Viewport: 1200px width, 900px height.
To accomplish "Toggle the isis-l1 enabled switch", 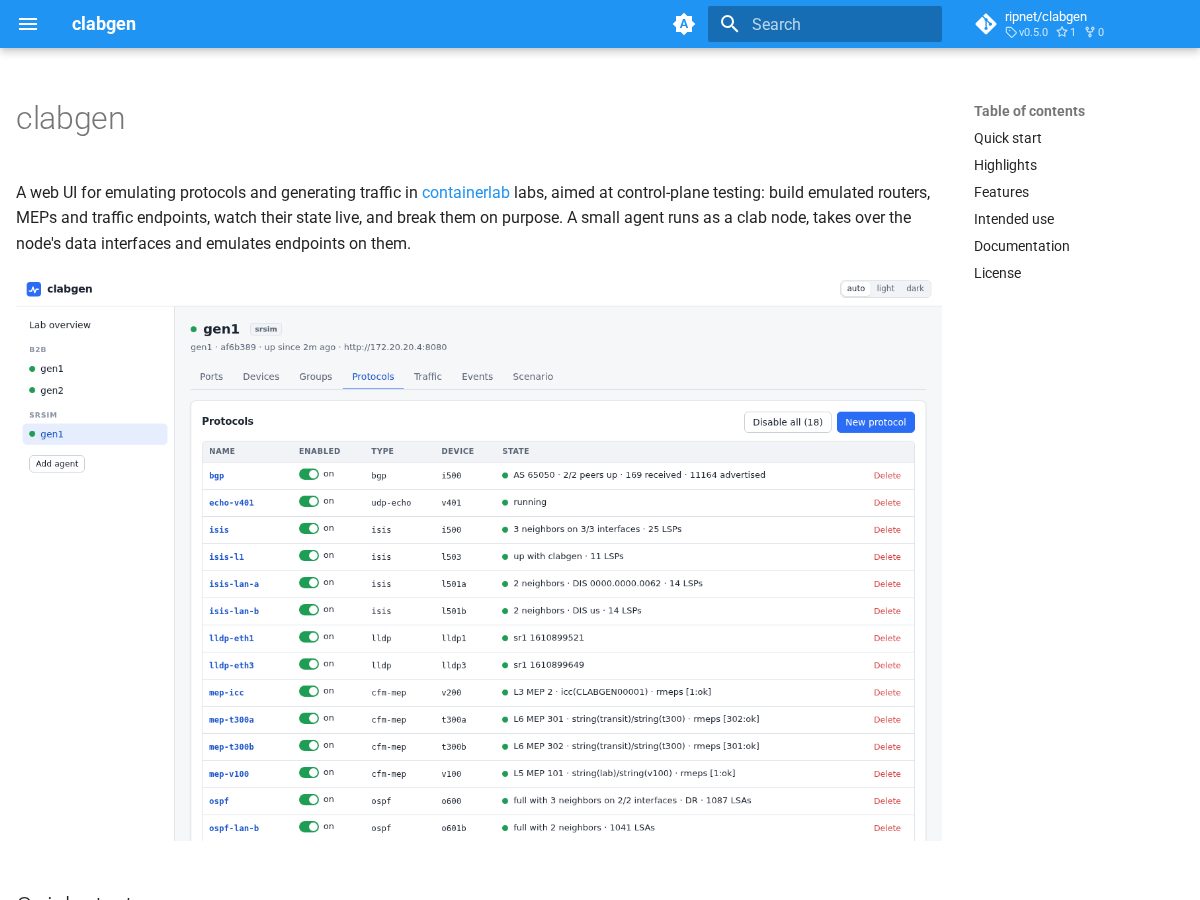I will tap(309, 555).
